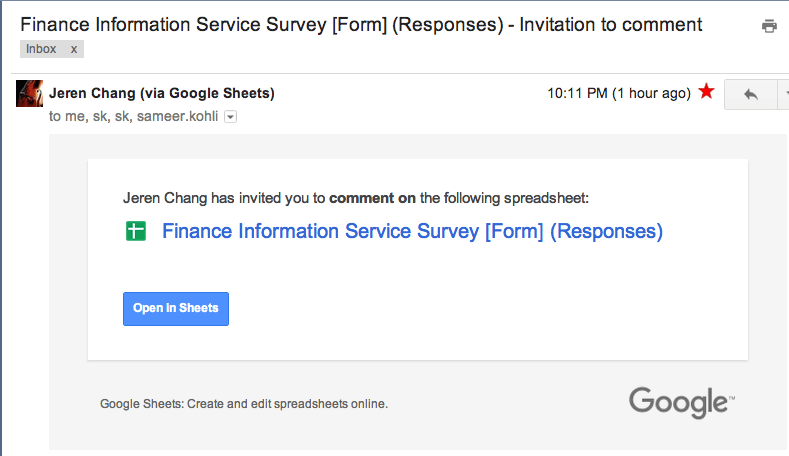Click the reply arrow button

click(751, 94)
